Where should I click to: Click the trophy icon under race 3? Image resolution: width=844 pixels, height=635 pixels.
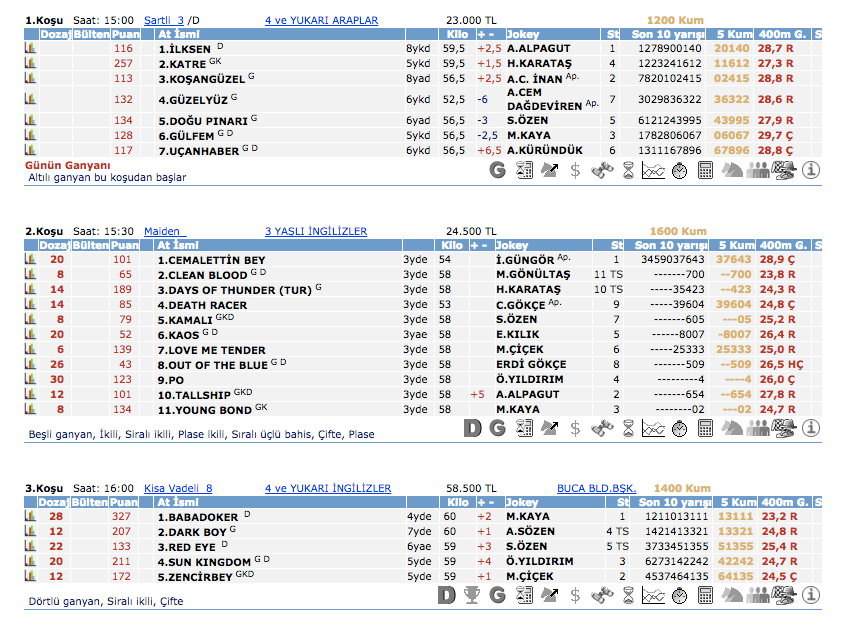coord(472,596)
